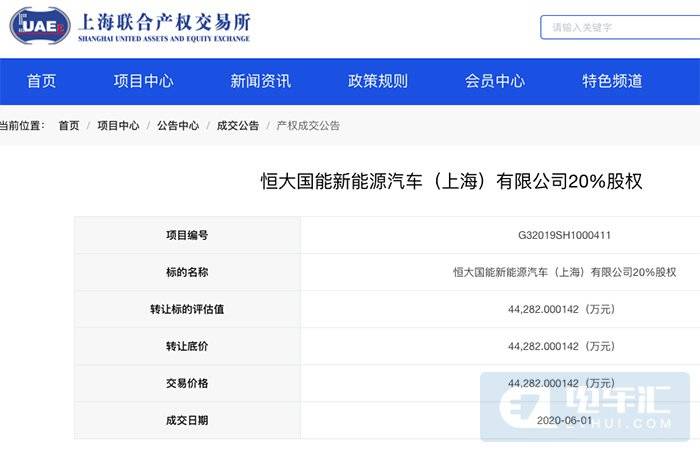
Task: Click the UAE exchange logo
Action: 40,26
